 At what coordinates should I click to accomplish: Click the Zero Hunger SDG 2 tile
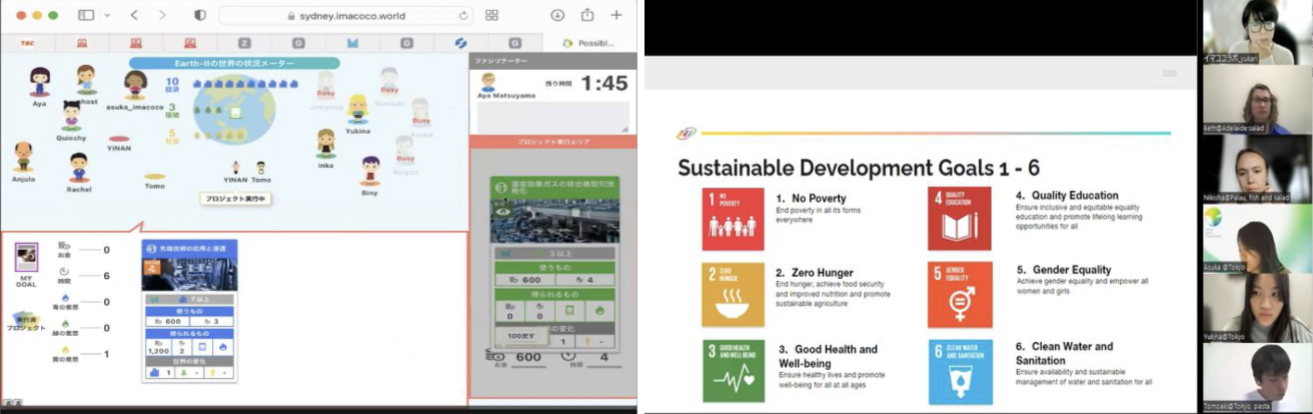732,295
